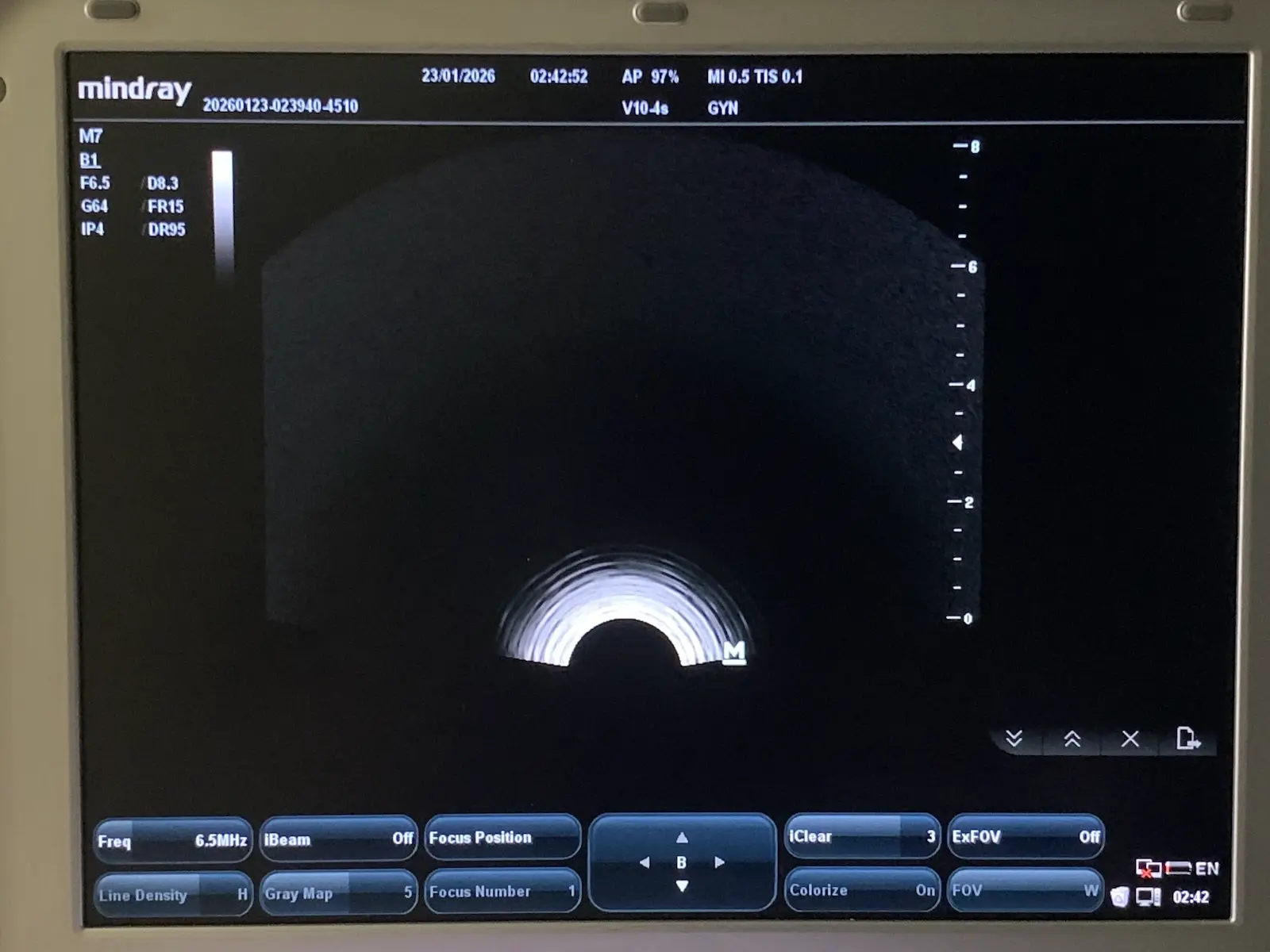Open the Freq 6.5MHz selector
The image size is (1270, 952).
coord(173,840)
